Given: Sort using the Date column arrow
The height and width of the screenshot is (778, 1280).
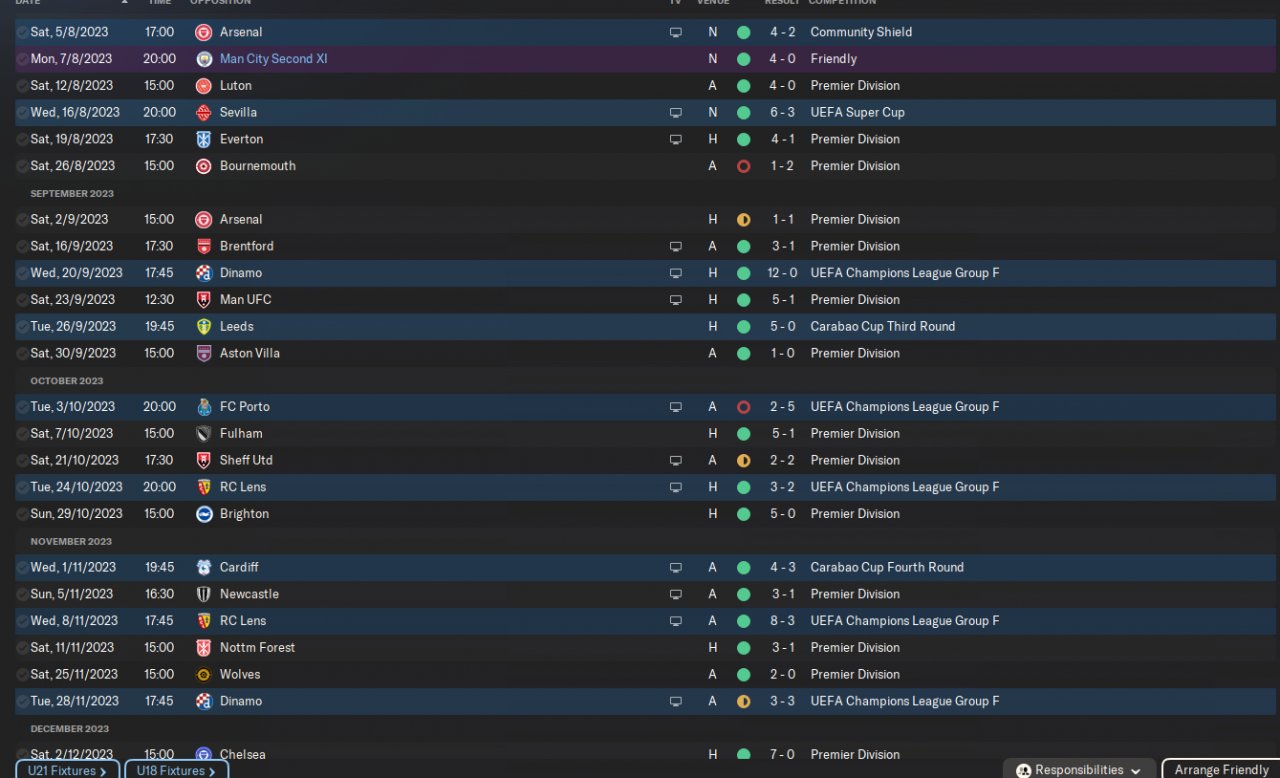Looking at the screenshot, I should pos(125,2).
